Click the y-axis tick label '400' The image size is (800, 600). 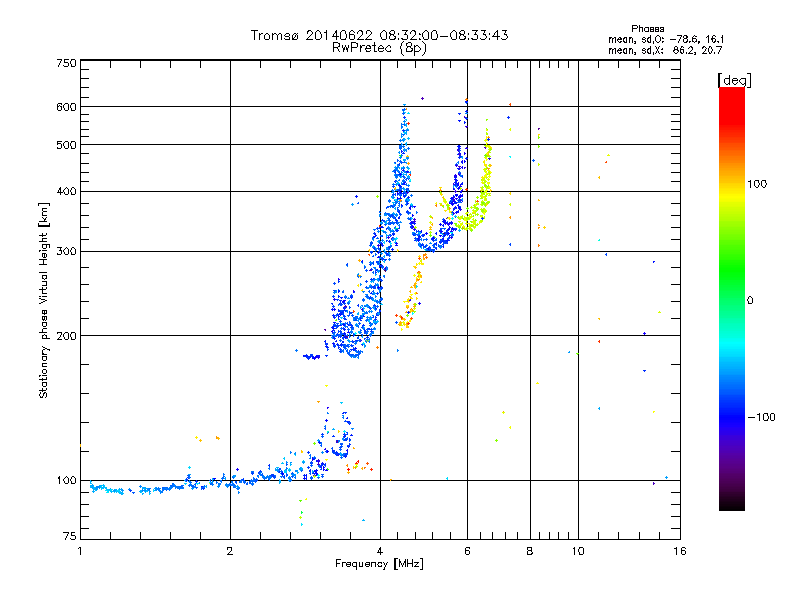[67, 191]
